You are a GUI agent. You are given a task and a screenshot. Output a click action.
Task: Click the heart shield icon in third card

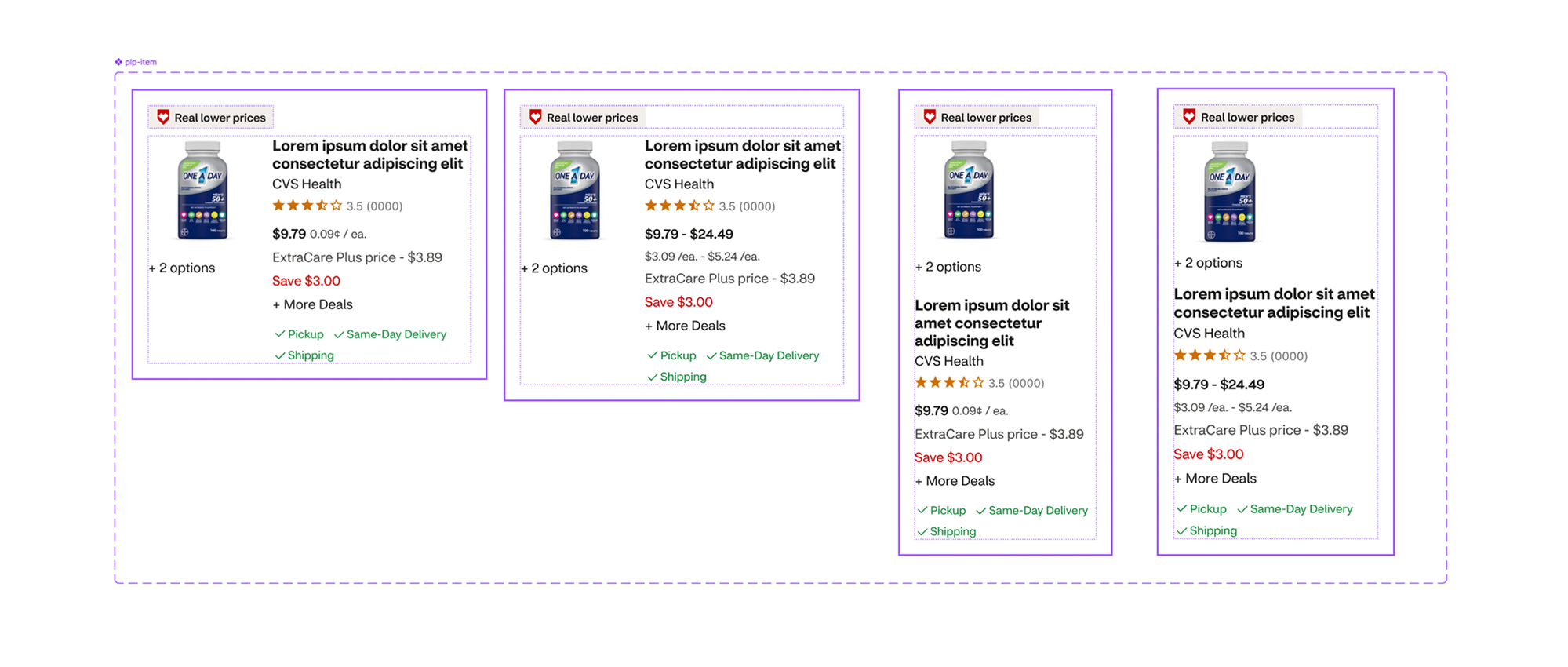point(930,117)
